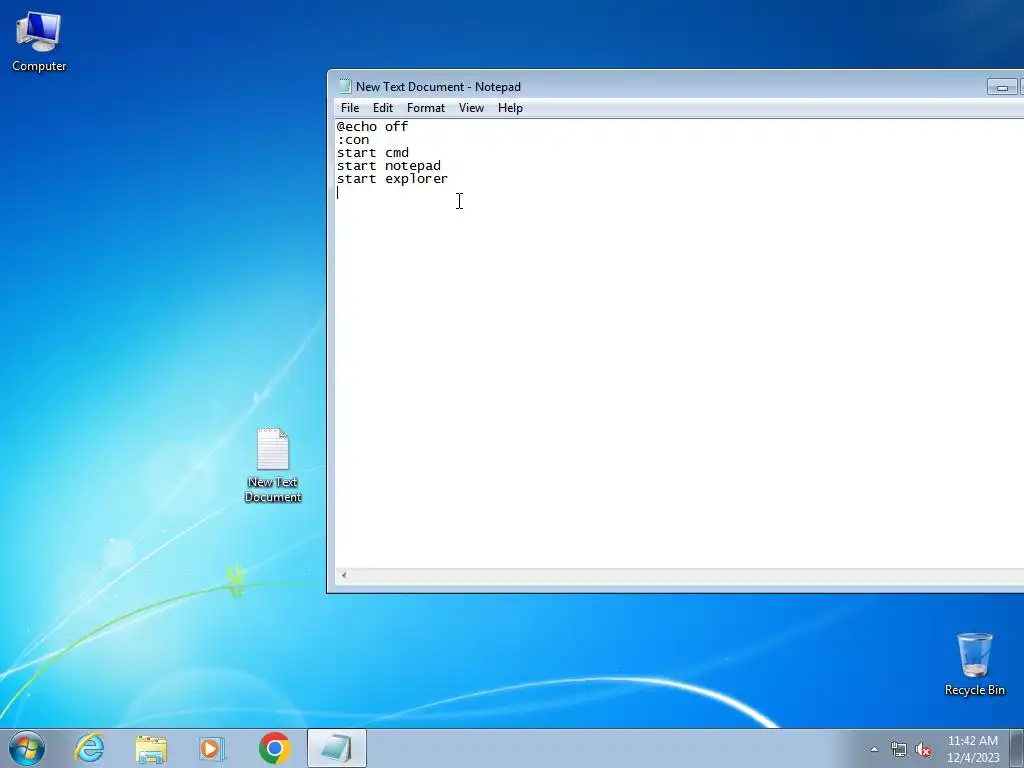This screenshot has height=768, width=1024.
Task: Click the Notepad icon in the title bar
Action: (x=344, y=86)
